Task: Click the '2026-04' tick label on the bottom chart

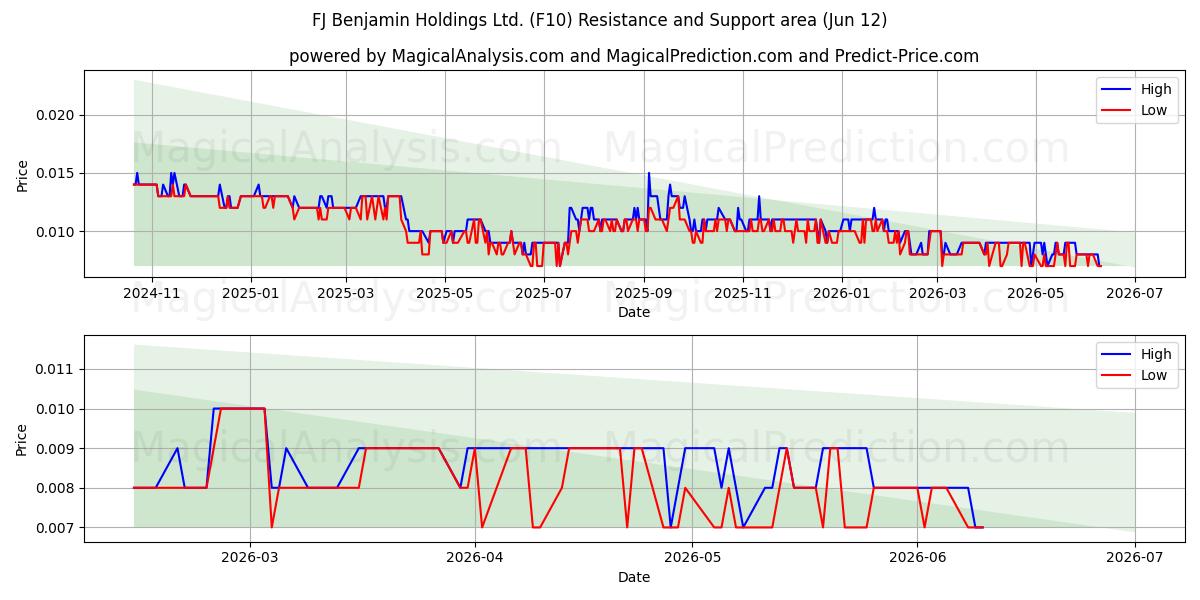Action: click(x=475, y=558)
